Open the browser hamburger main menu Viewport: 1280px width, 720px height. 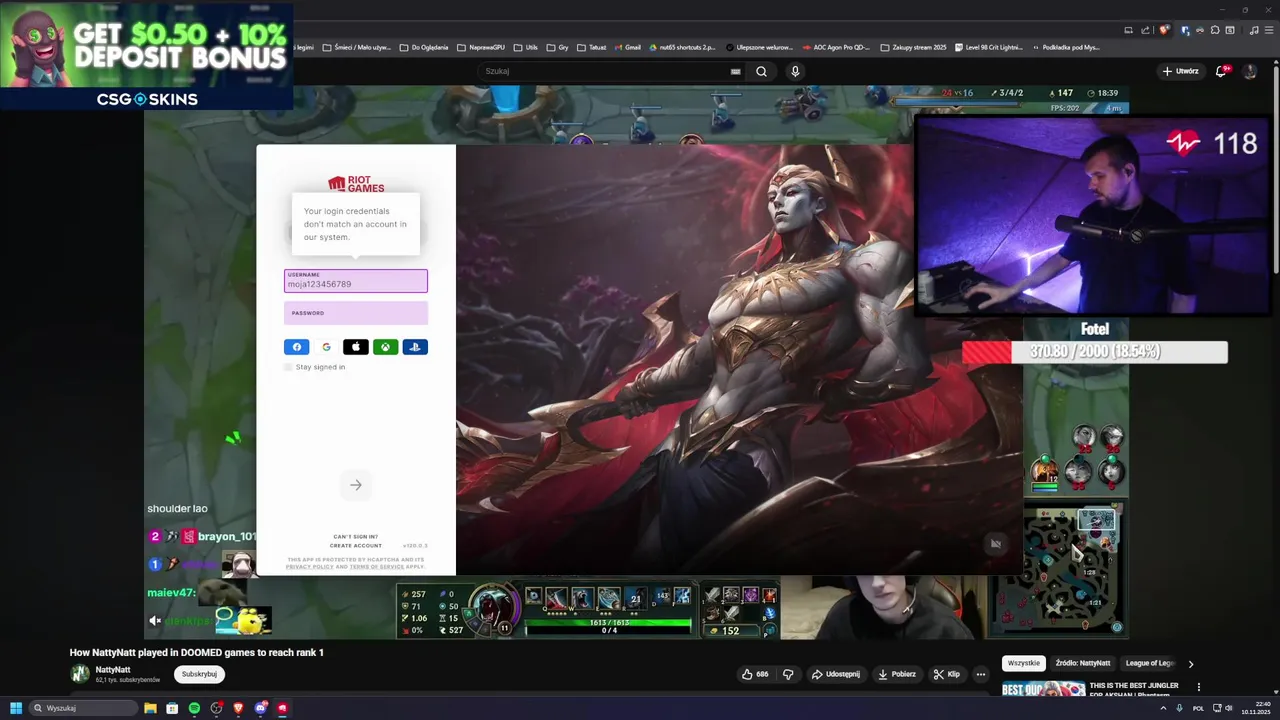(1268, 30)
